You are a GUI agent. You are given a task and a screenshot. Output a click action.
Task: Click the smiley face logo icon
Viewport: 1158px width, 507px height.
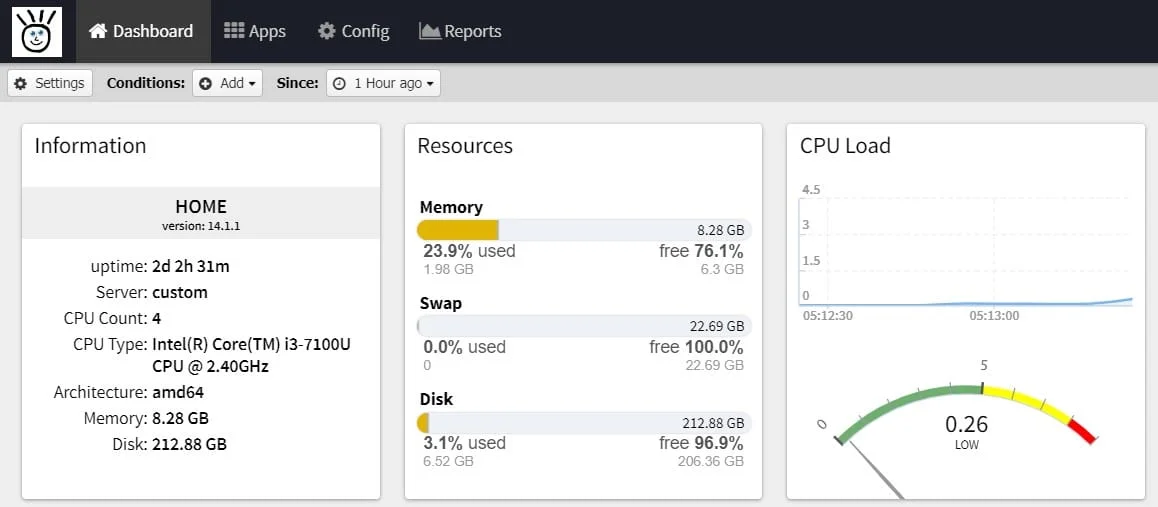tap(37, 32)
